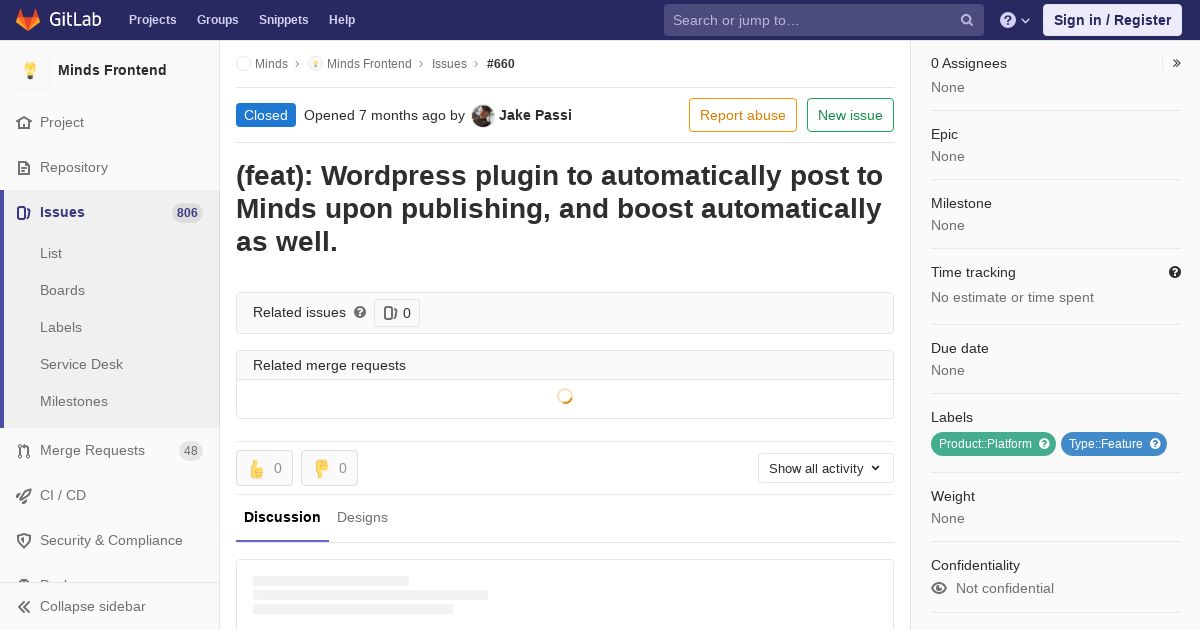The width and height of the screenshot is (1200, 630).
Task: Click the Merge Requests icon in sidebar
Action: coord(24,451)
